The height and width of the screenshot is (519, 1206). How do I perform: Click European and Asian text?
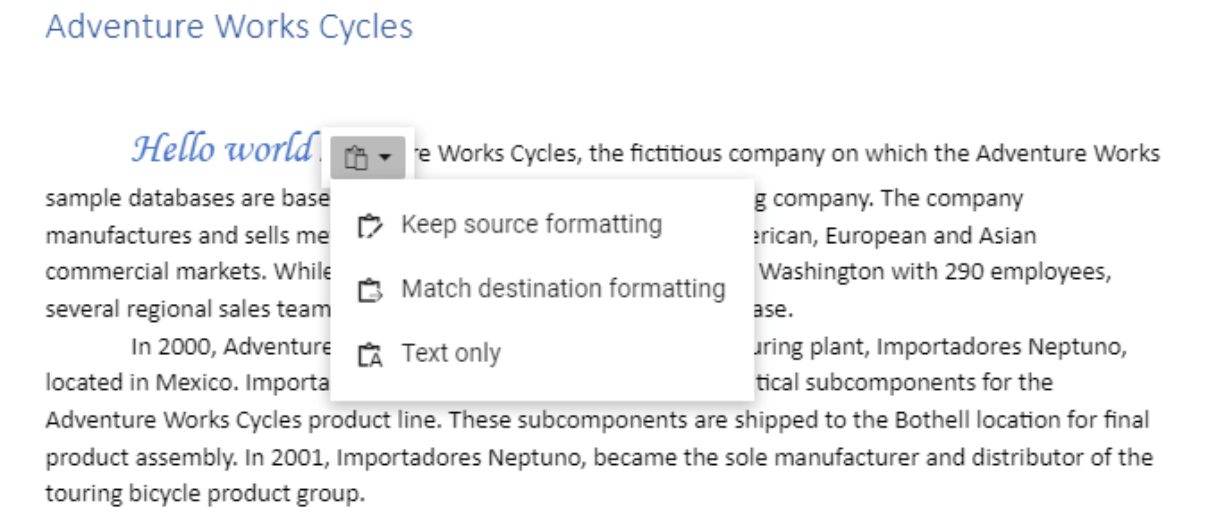tap(941, 236)
